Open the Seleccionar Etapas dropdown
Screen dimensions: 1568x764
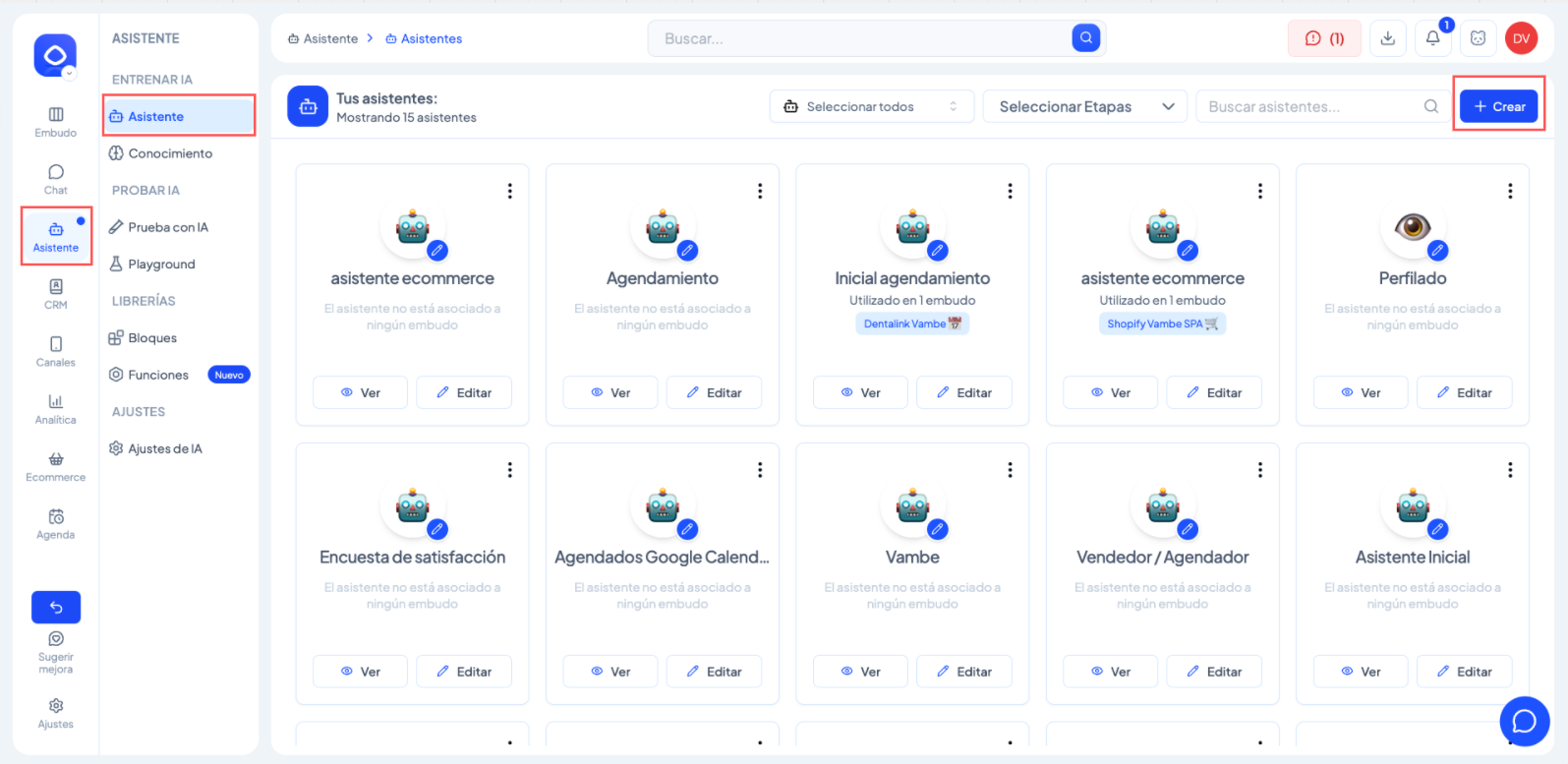pyautogui.click(x=1084, y=106)
